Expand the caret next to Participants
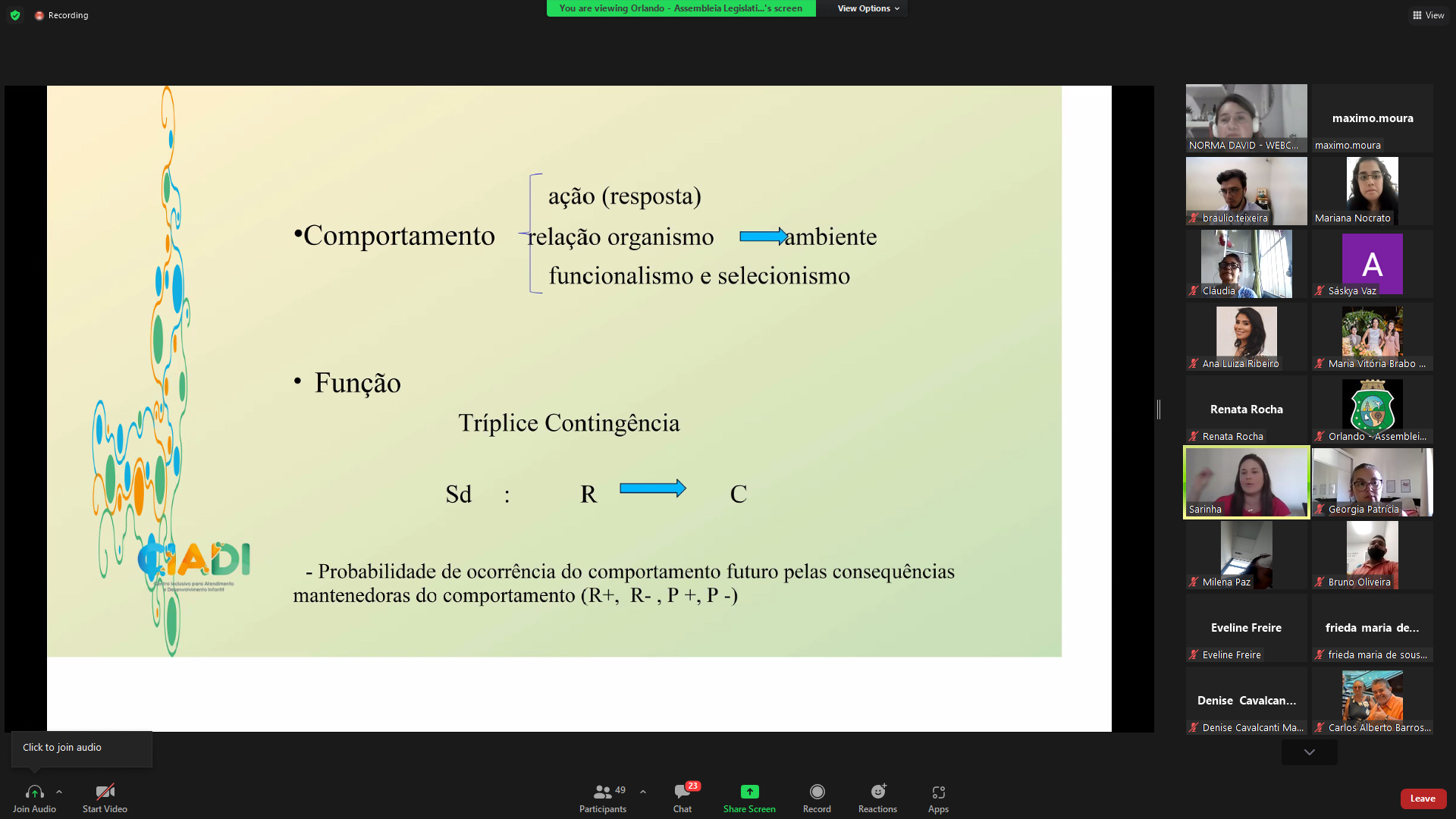 click(x=643, y=792)
